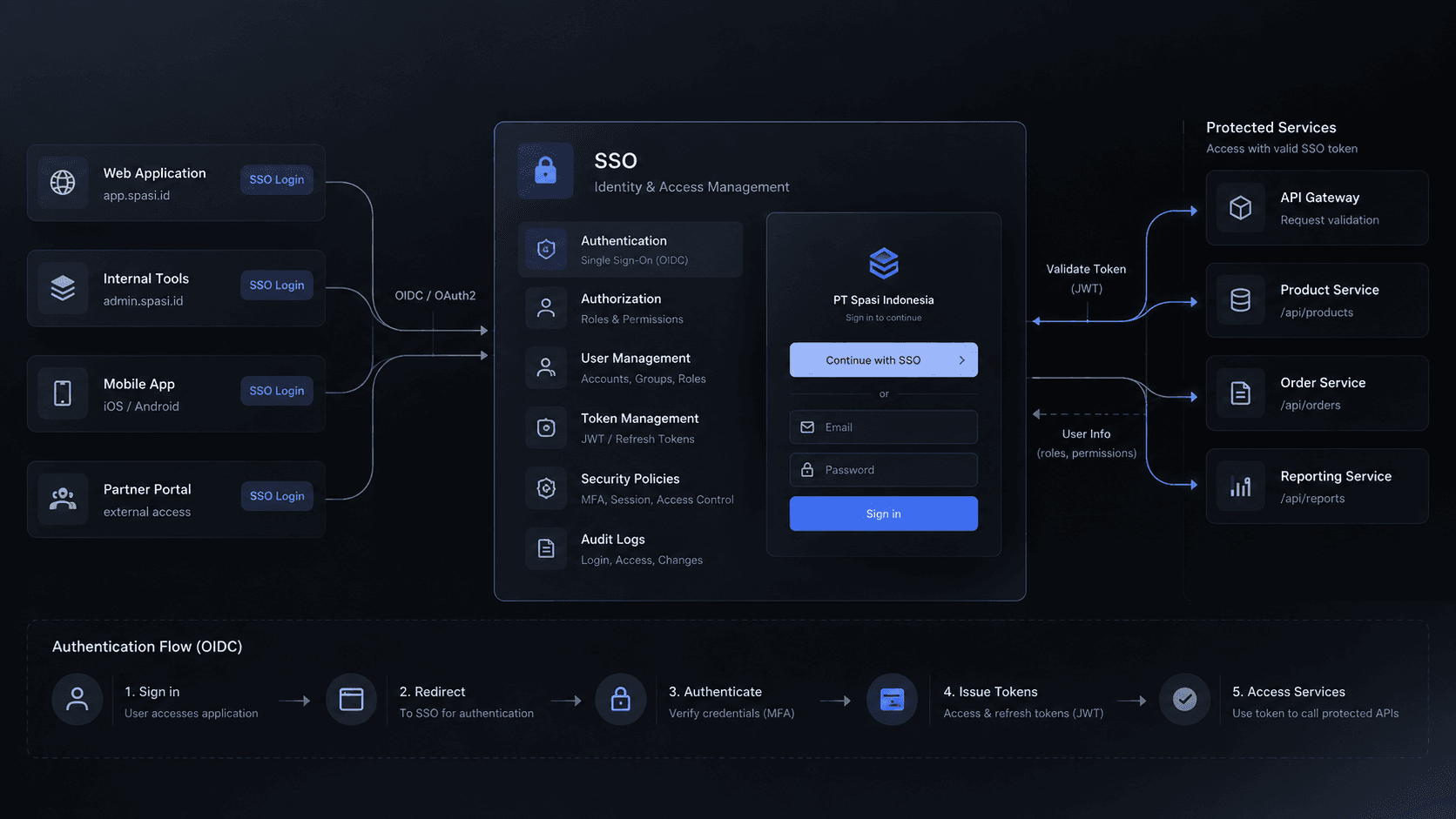Click the Audit Logs document icon
Screen dimensions: 1456x819
pyautogui.click(x=546, y=548)
